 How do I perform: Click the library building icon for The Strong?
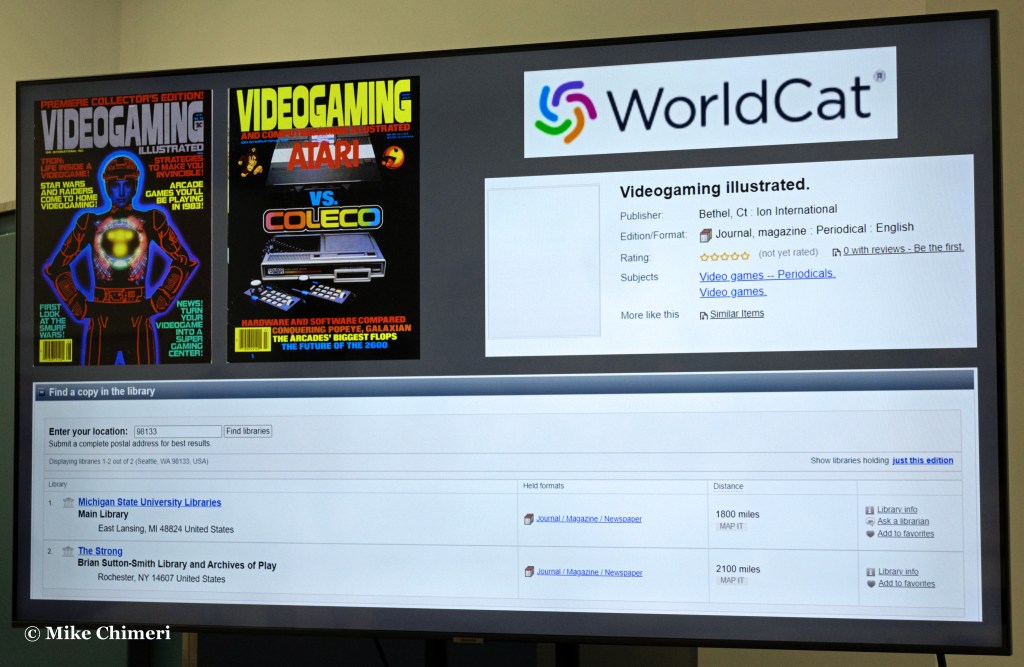pos(68,552)
